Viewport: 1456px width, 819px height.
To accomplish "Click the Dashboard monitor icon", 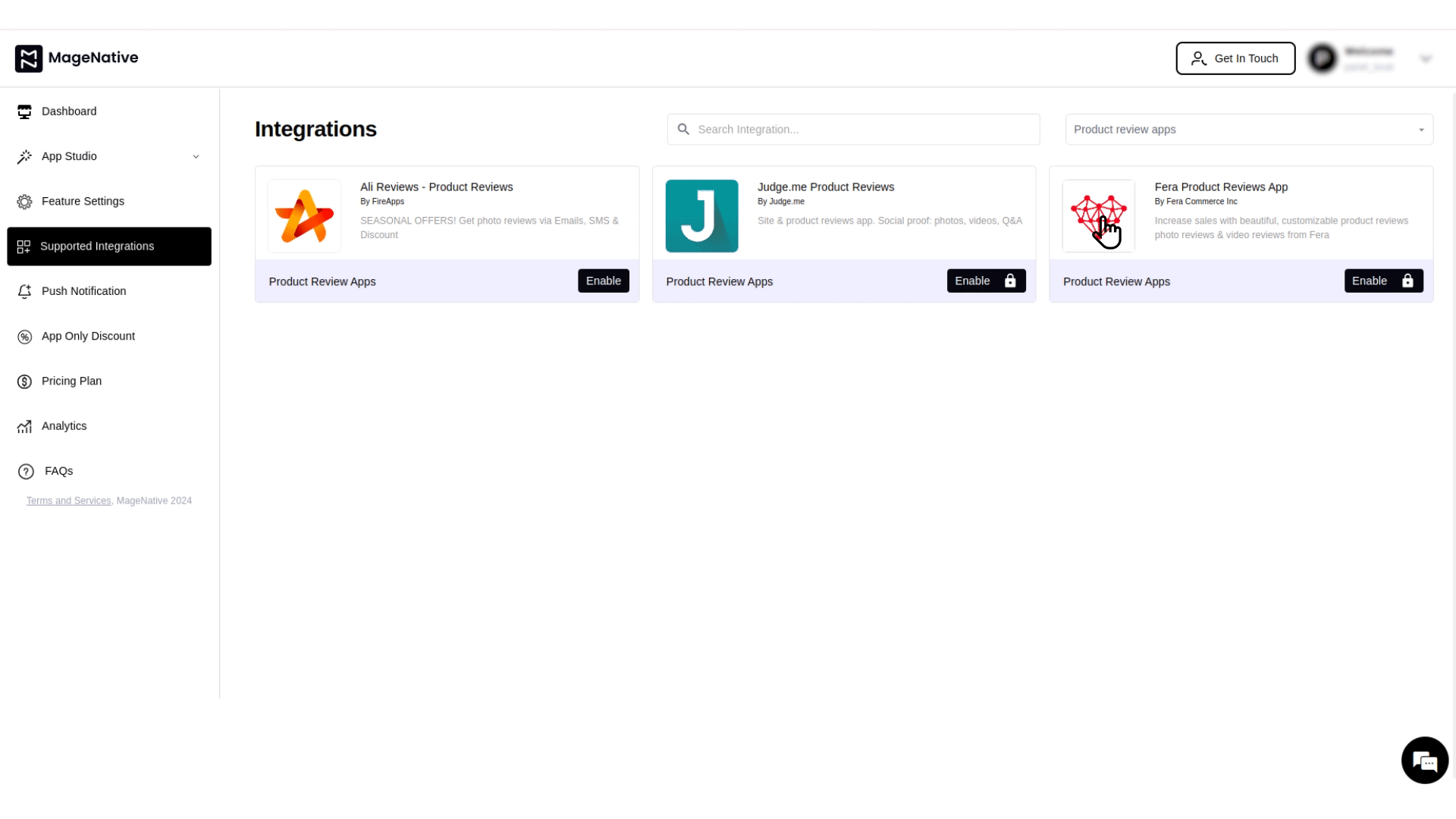I will [24, 111].
